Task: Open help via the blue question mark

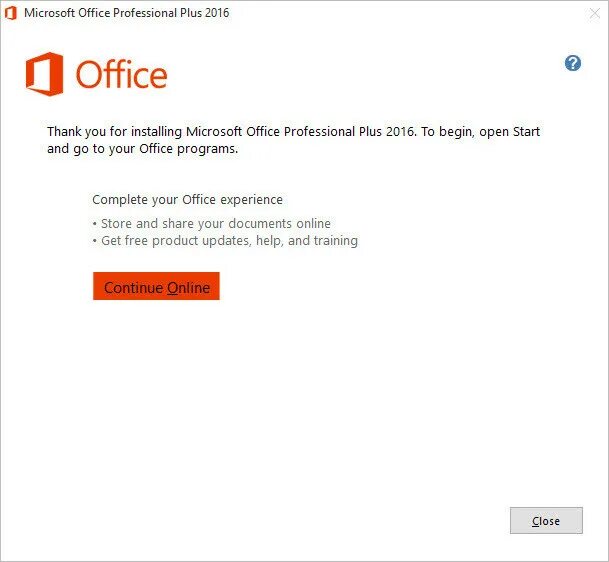Action: coord(573,63)
